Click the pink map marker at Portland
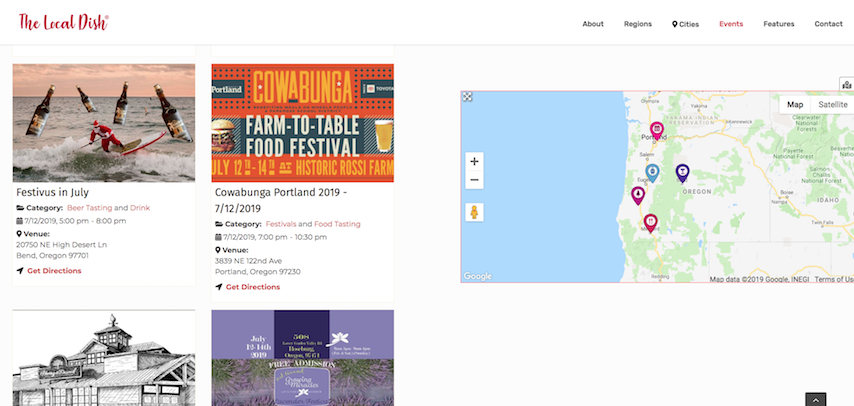The width and height of the screenshot is (854, 406). [x=657, y=129]
